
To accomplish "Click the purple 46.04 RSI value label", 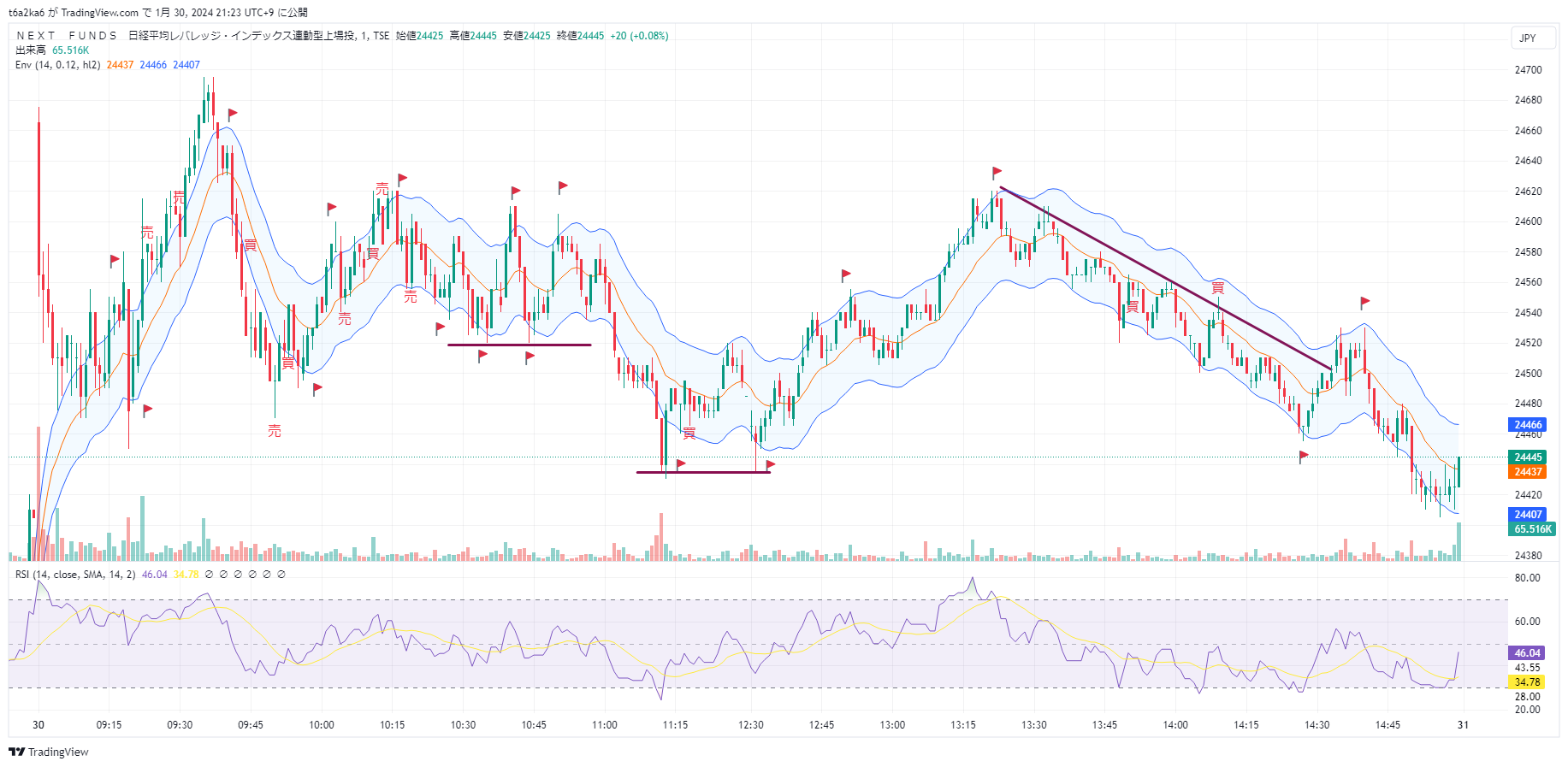I will [x=1527, y=653].
